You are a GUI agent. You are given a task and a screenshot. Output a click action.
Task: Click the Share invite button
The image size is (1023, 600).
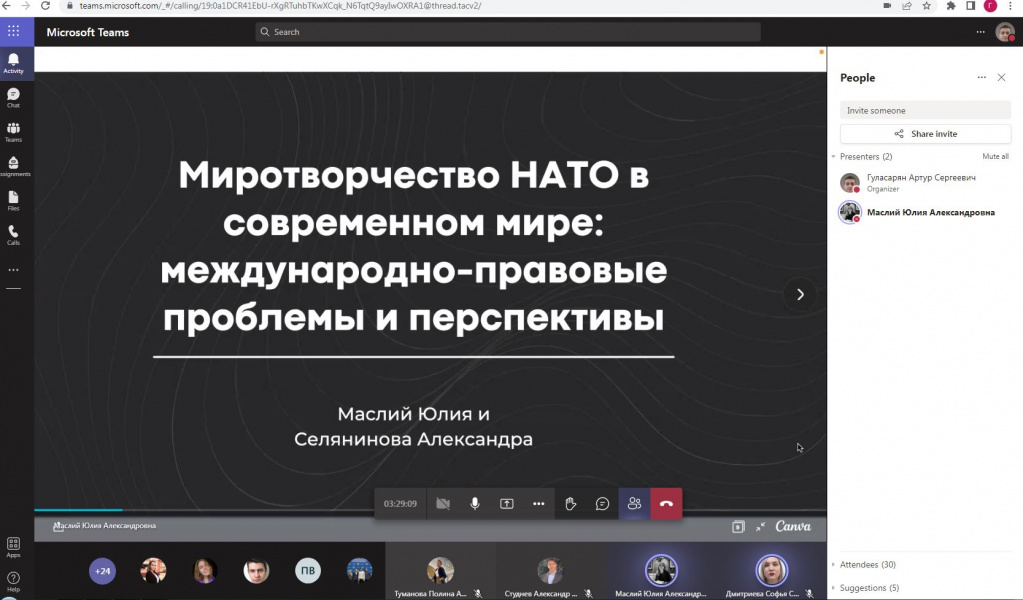(x=925, y=134)
